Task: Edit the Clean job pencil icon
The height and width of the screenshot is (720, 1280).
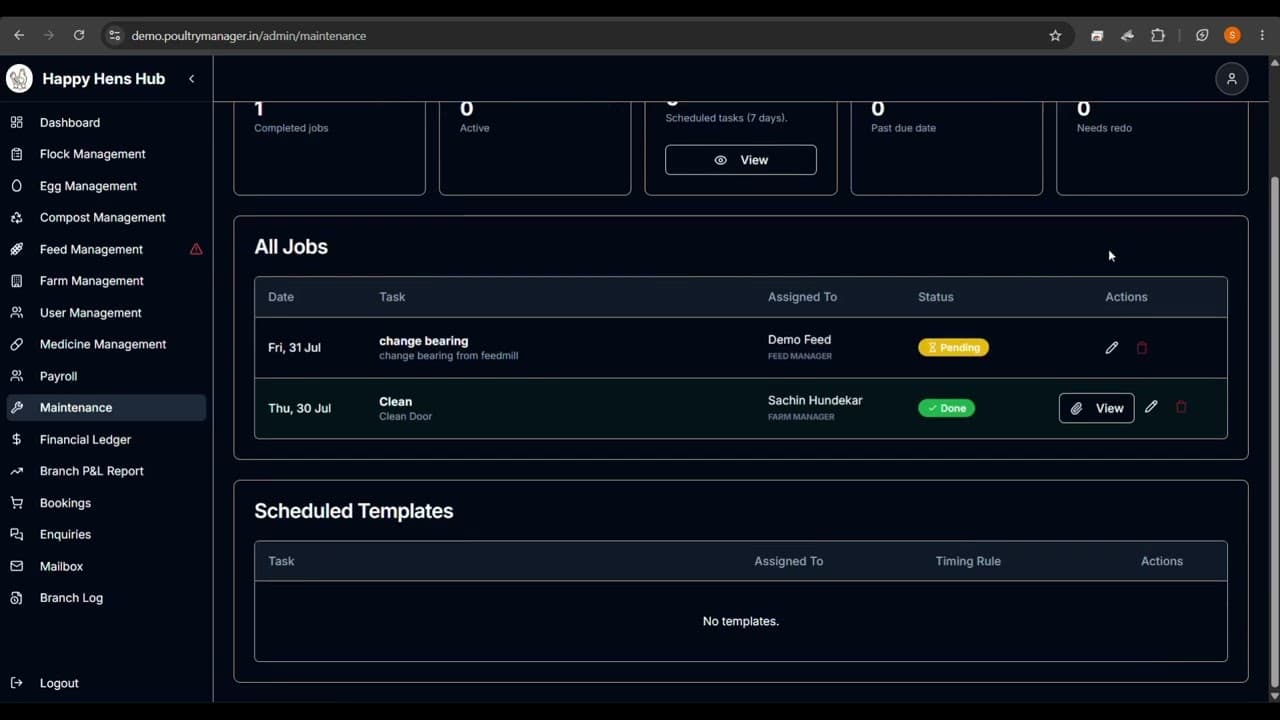Action: 1151,407
